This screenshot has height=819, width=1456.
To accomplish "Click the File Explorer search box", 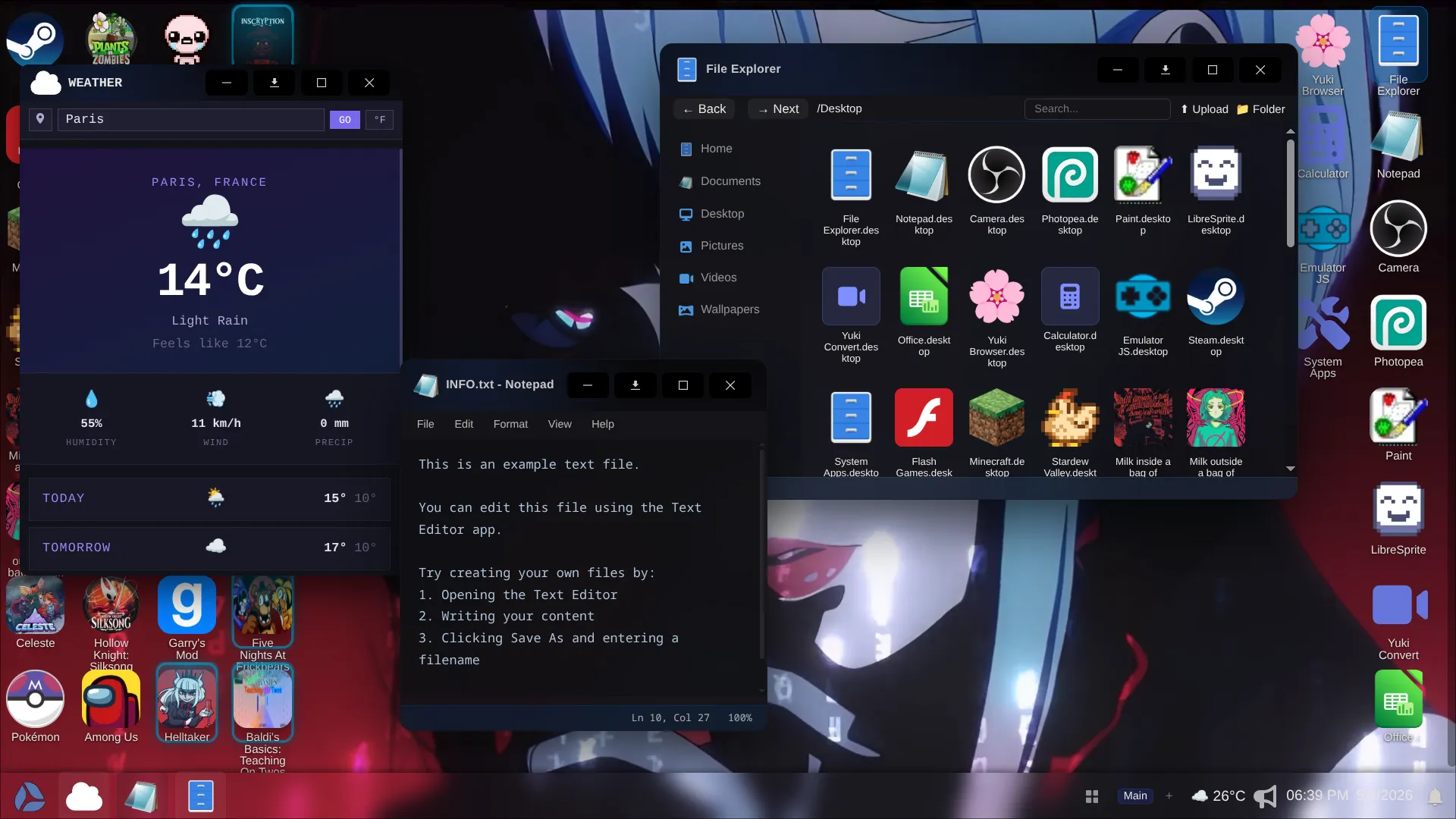I will [1097, 109].
